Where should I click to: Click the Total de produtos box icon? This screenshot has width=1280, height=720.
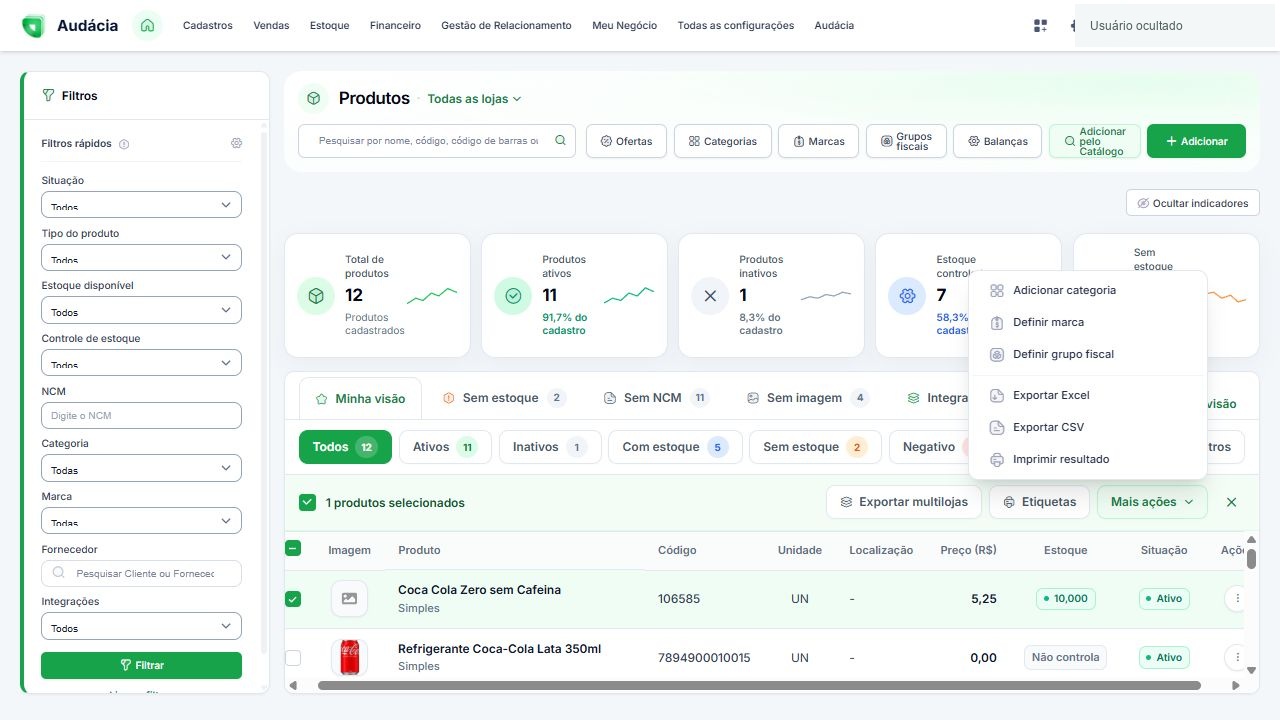316,296
